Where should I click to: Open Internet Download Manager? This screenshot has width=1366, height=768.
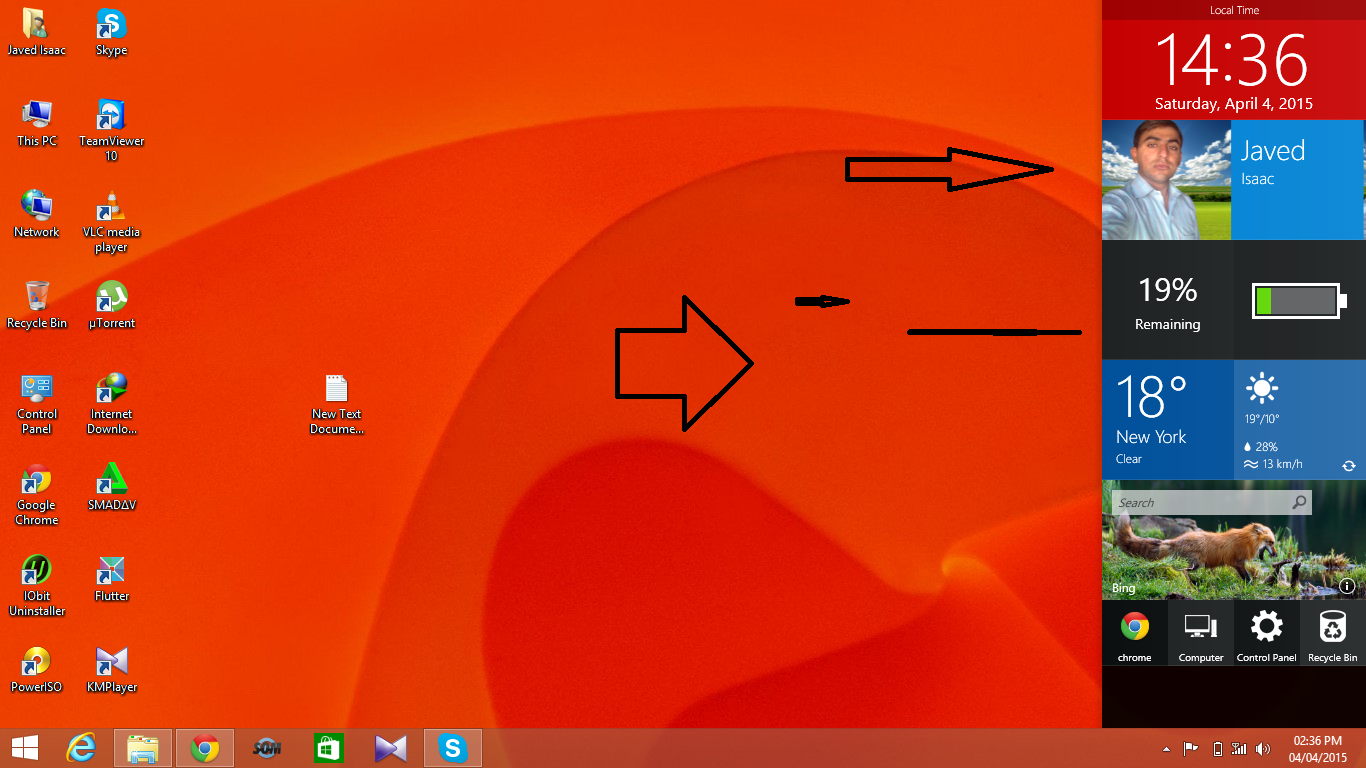(110, 388)
